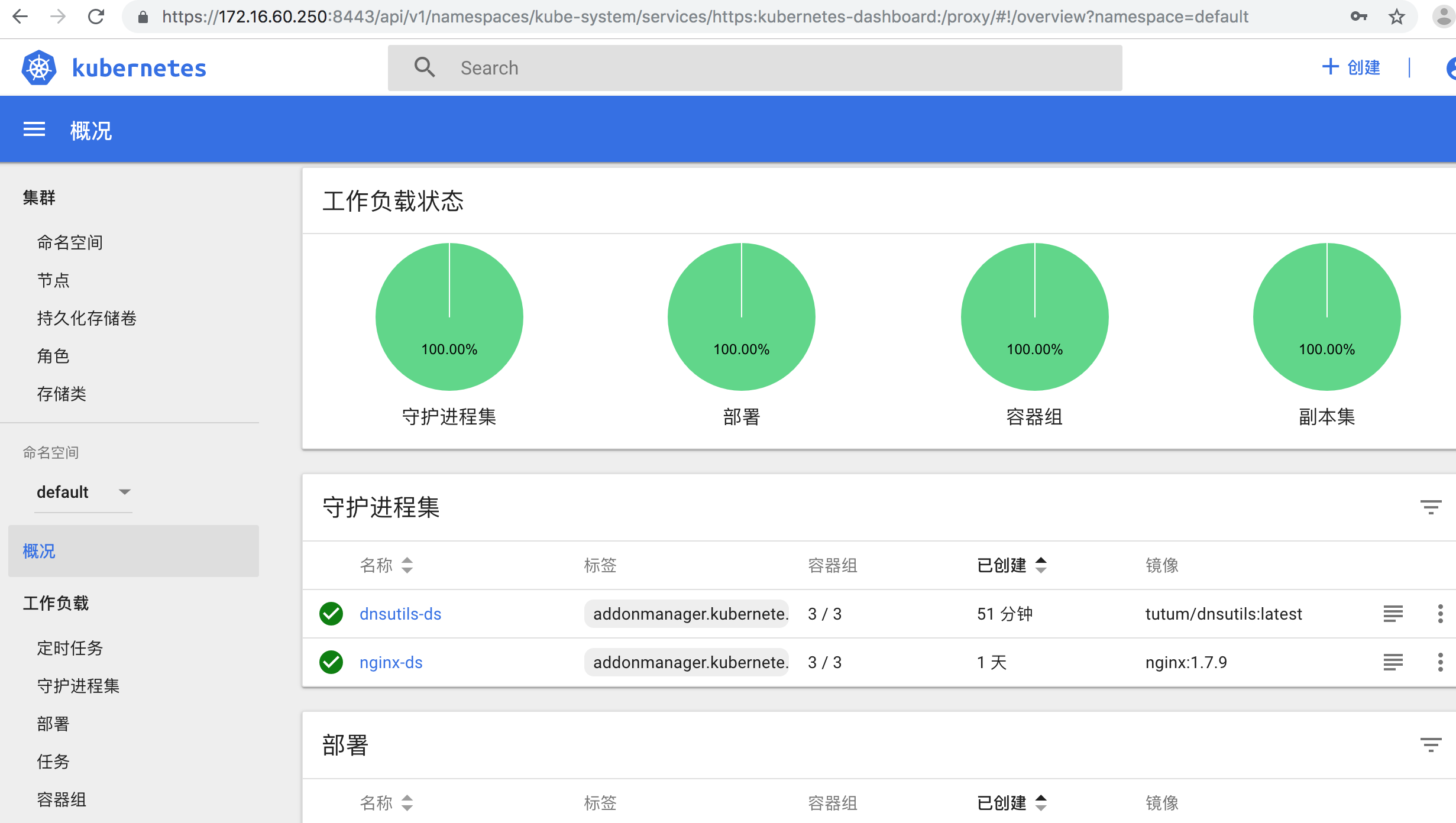Select 任务 in sidebar

[53, 762]
